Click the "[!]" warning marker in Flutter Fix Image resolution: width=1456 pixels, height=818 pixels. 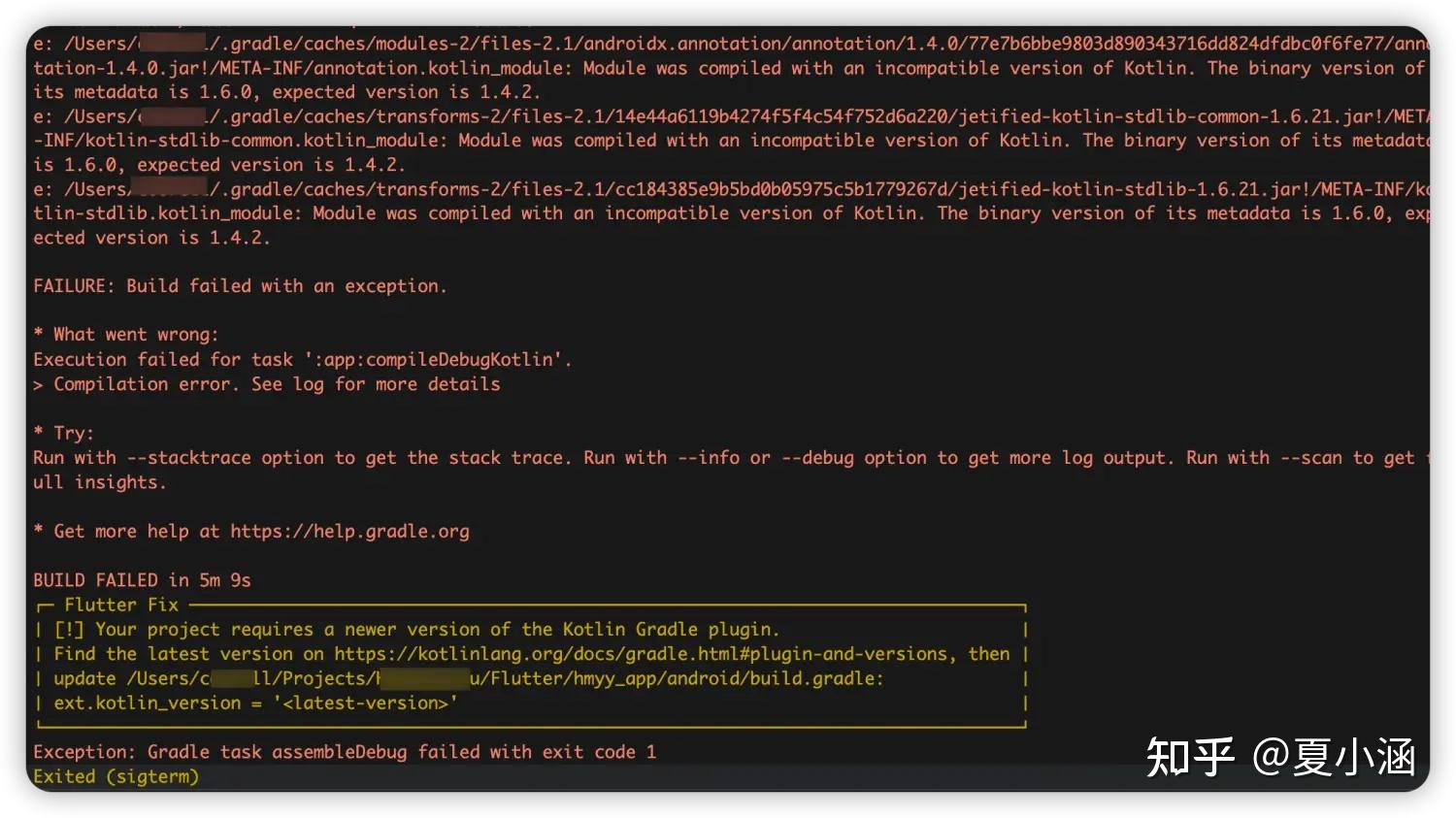click(x=69, y=630)
